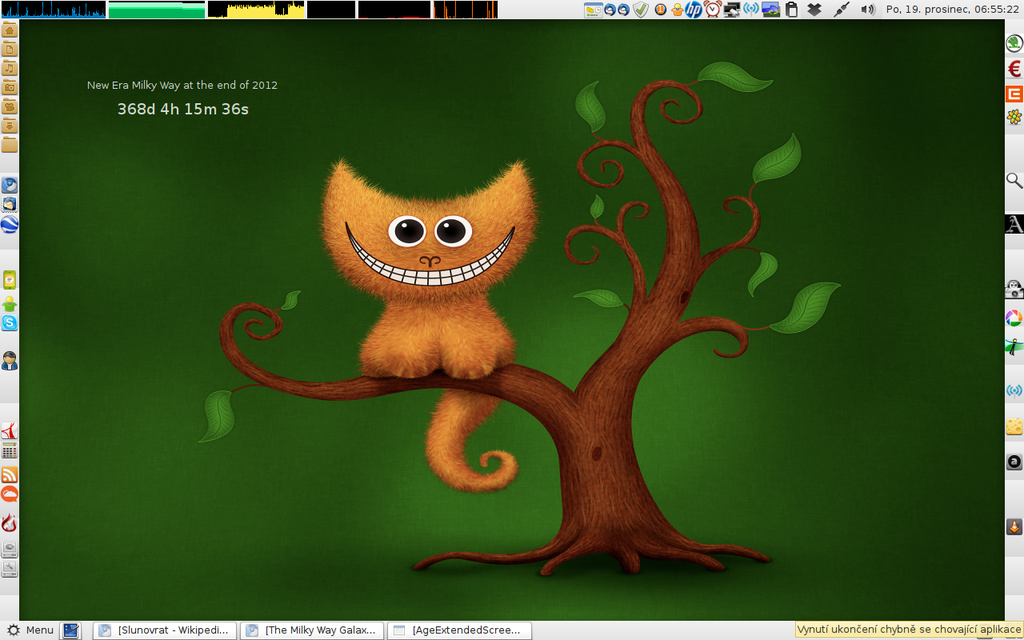Click the blue CPU usage monitor graph
Image resolution: width=1024 pixels, height=640 pixels.
tap(54, 9)
